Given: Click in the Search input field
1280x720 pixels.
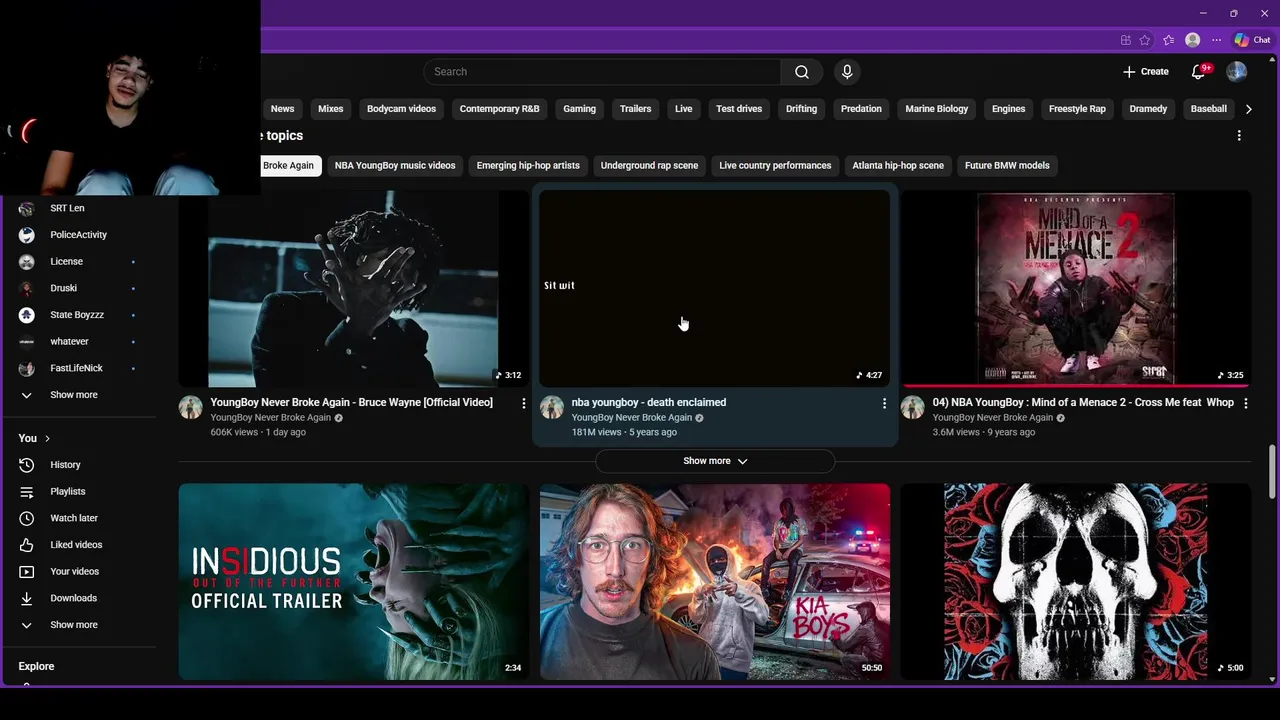Looking at the screenshot, I should click(602, 72).
